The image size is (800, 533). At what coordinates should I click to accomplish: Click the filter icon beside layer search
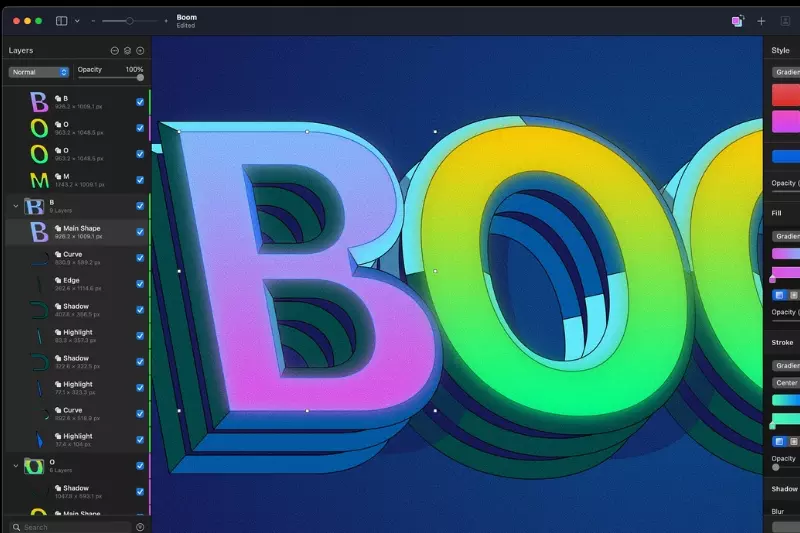coord(140,526)
